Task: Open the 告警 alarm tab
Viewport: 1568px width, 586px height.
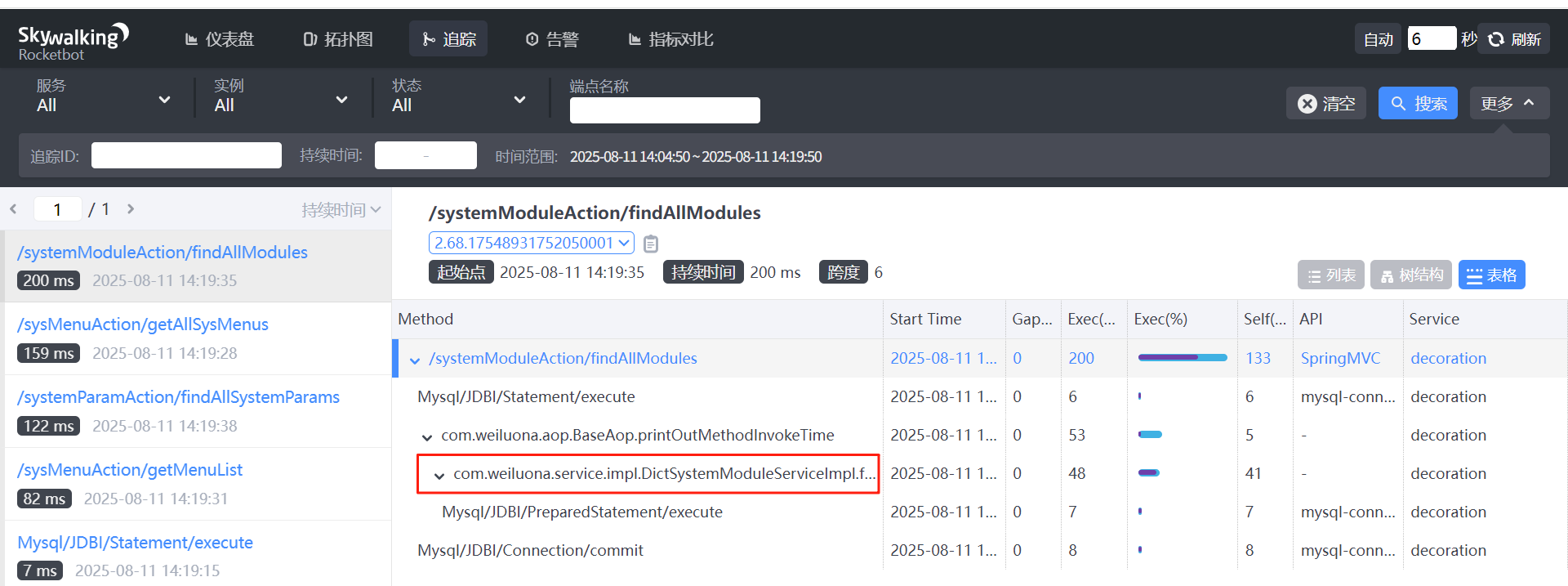Action: (552, 39)
